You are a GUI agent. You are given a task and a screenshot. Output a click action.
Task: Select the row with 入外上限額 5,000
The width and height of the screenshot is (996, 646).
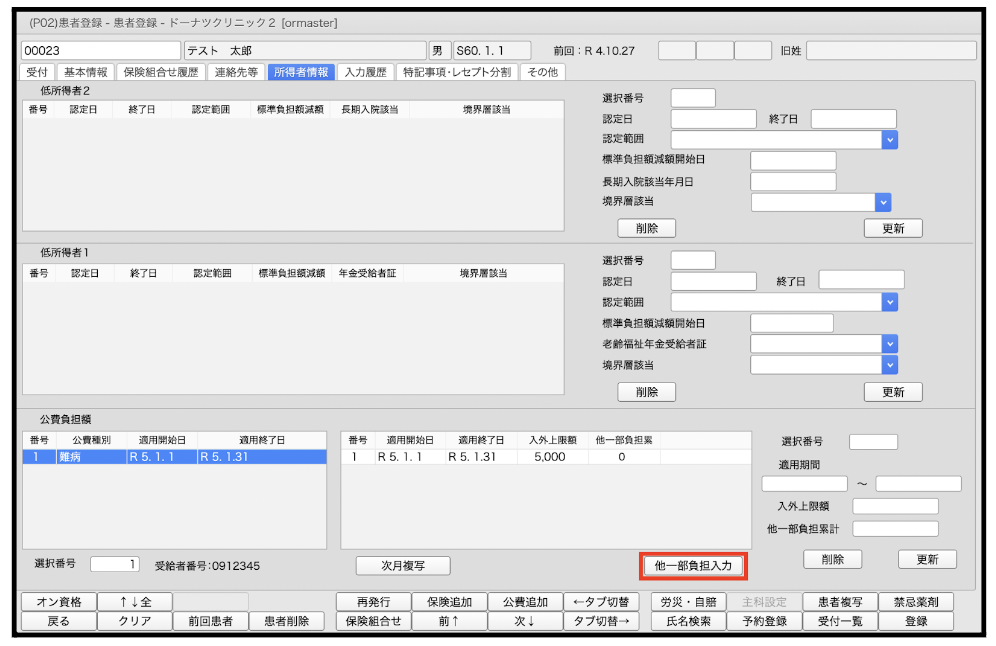tap(546, 457)
